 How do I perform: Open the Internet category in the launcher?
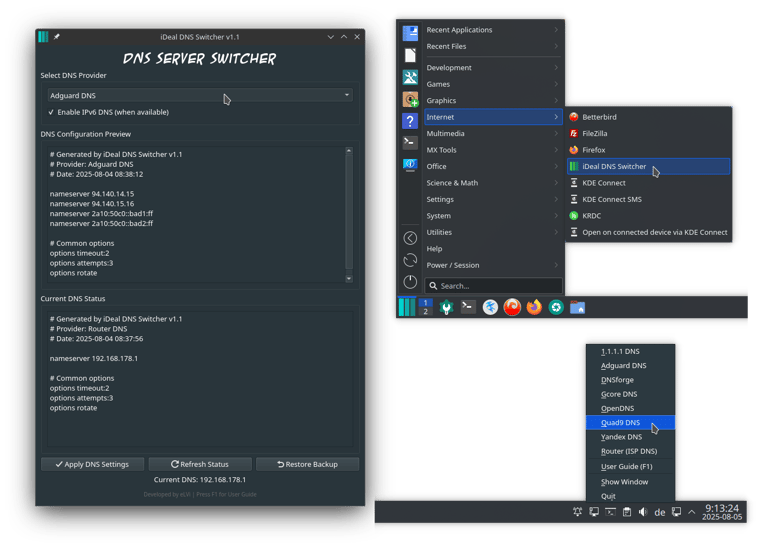tap(493, 117)
